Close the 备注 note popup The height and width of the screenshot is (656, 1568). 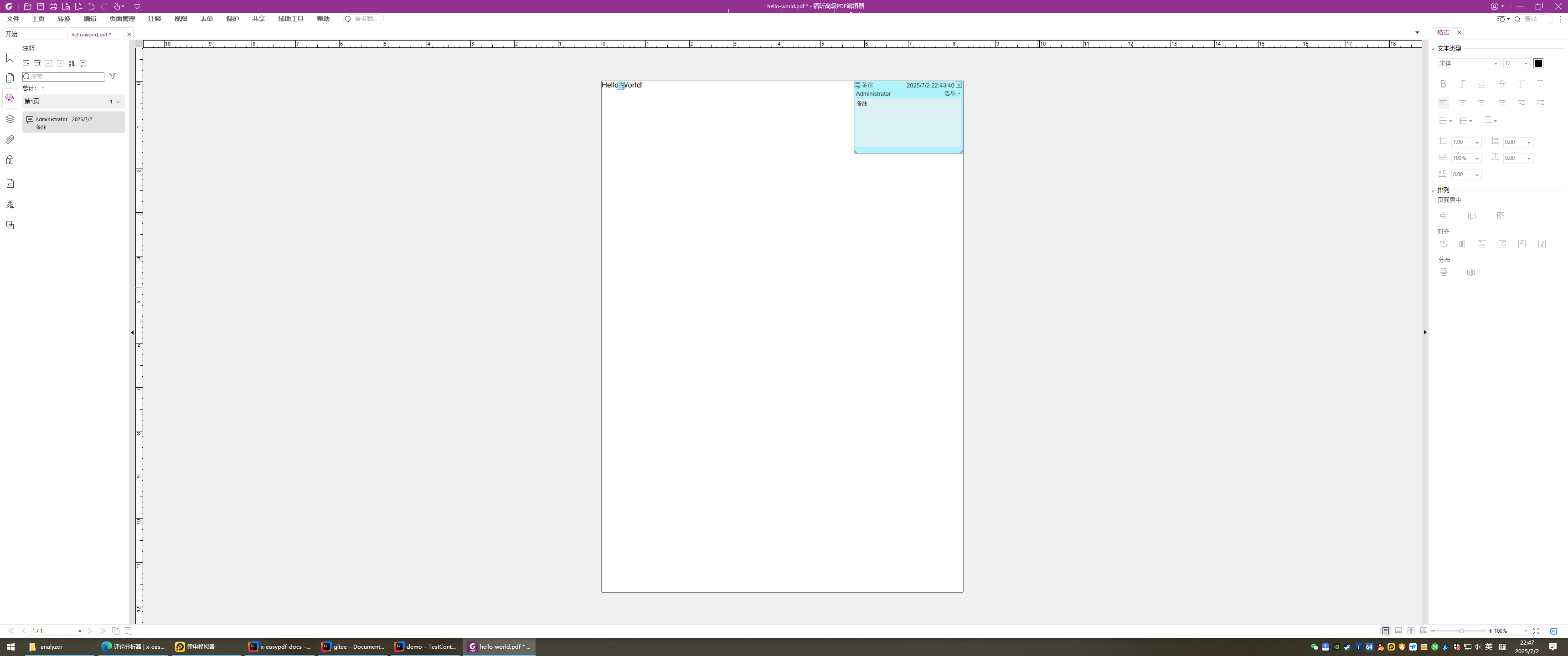(959, 85)
